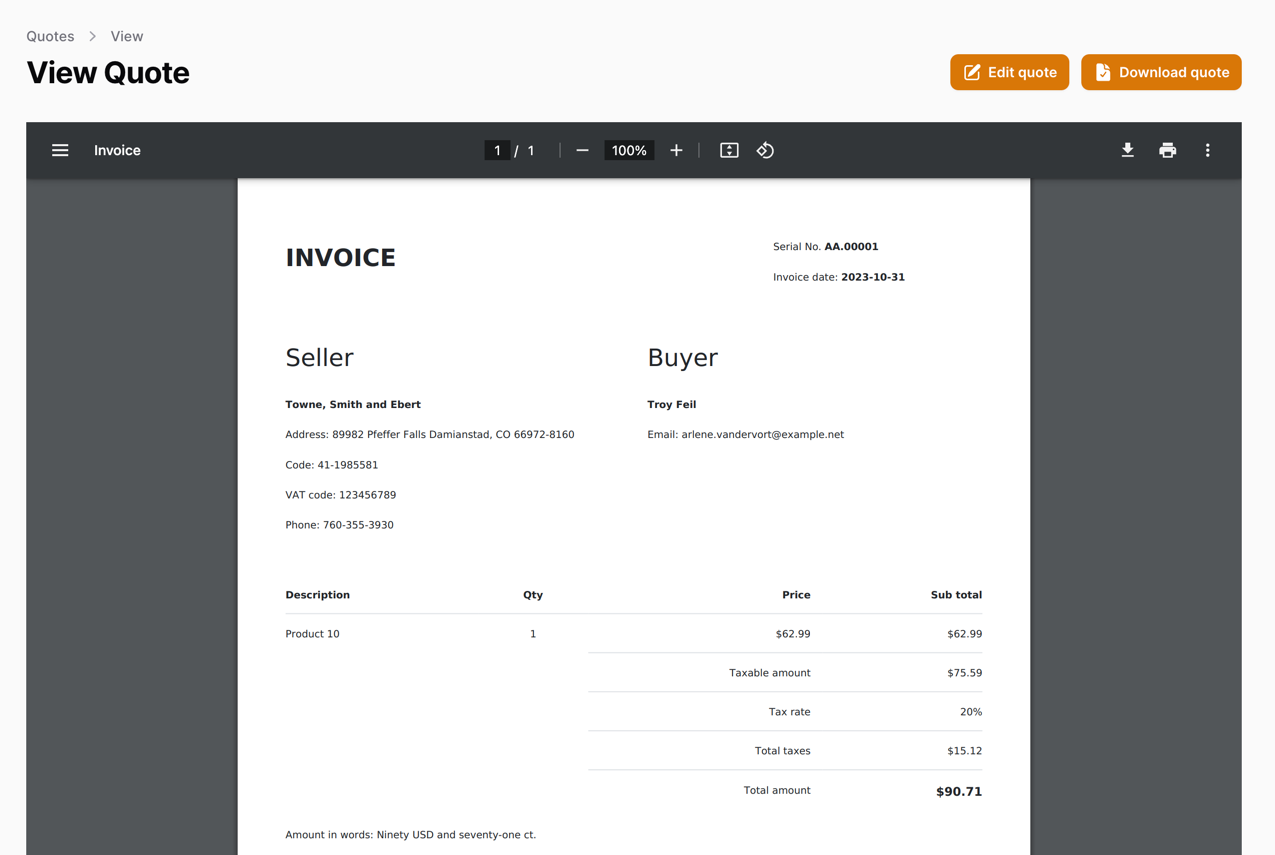Click the 100% zoom level field

(629, 150)
